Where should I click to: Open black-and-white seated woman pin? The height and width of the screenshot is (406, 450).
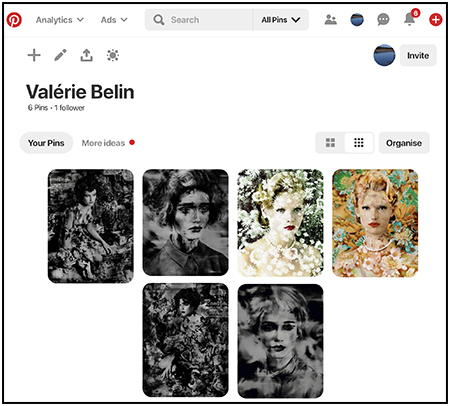coord(91,226)
